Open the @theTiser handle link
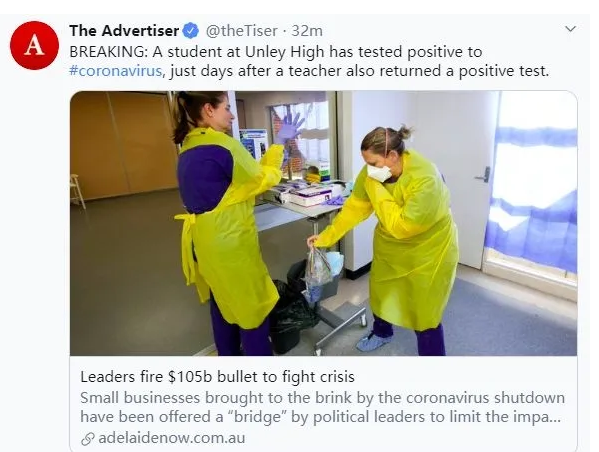The height and width of the screenshot is (452, 599). click(241, 31)
